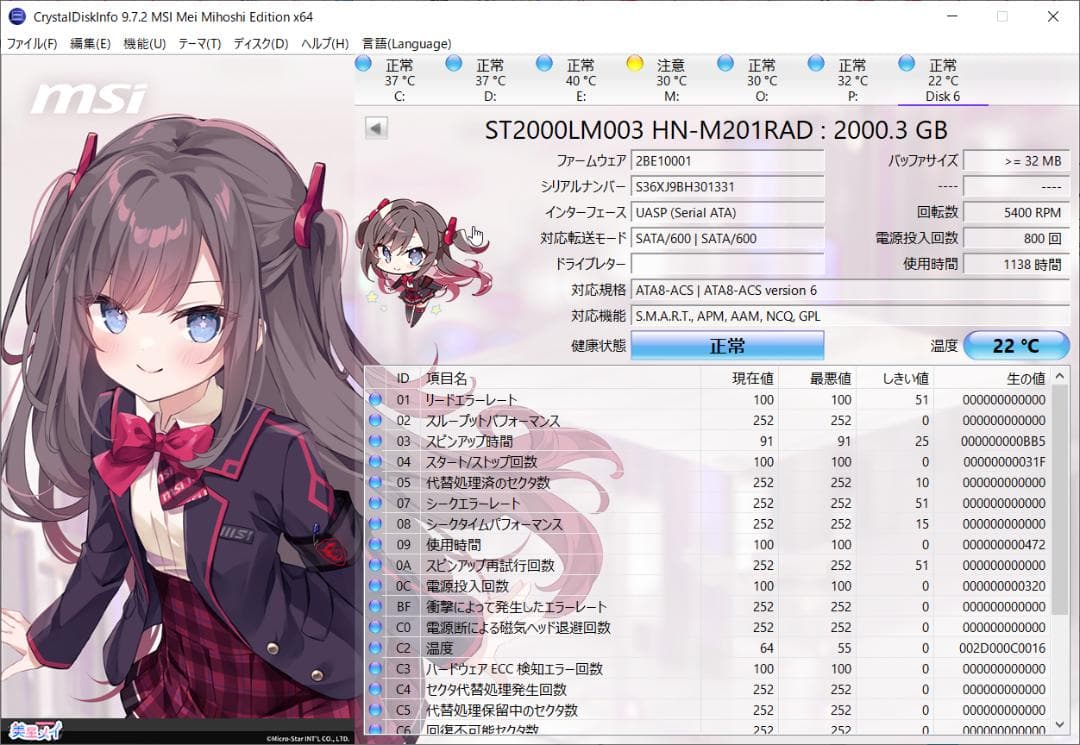The width and height of the screenshot is (1080, 745).
Task: Click the 対応規格 ATA8-ACS field
Action: [x=850, y=290]
